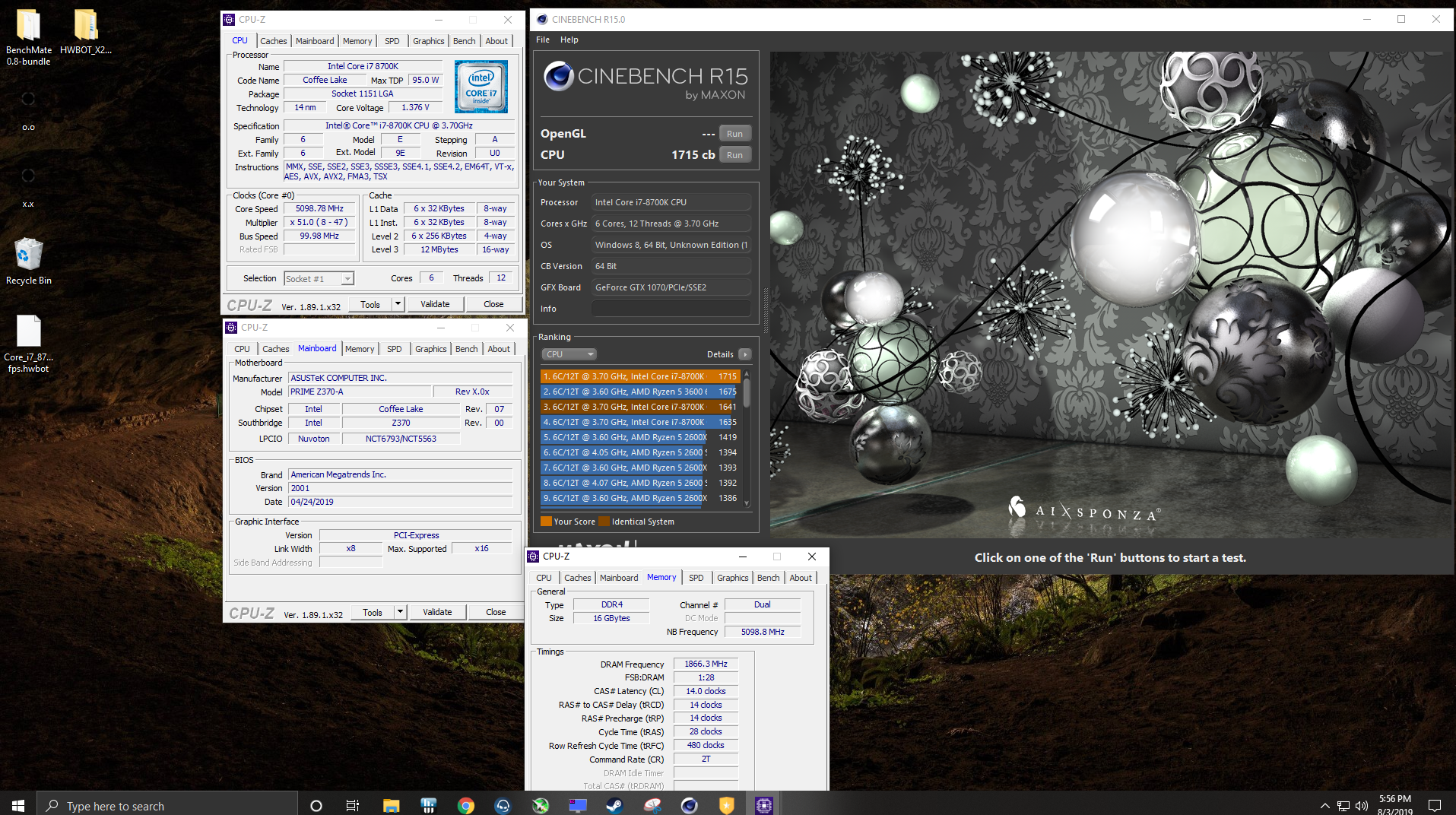
Task: Expand Tools dropdown arrow in top CPU-Z
Action: [397, 304]
